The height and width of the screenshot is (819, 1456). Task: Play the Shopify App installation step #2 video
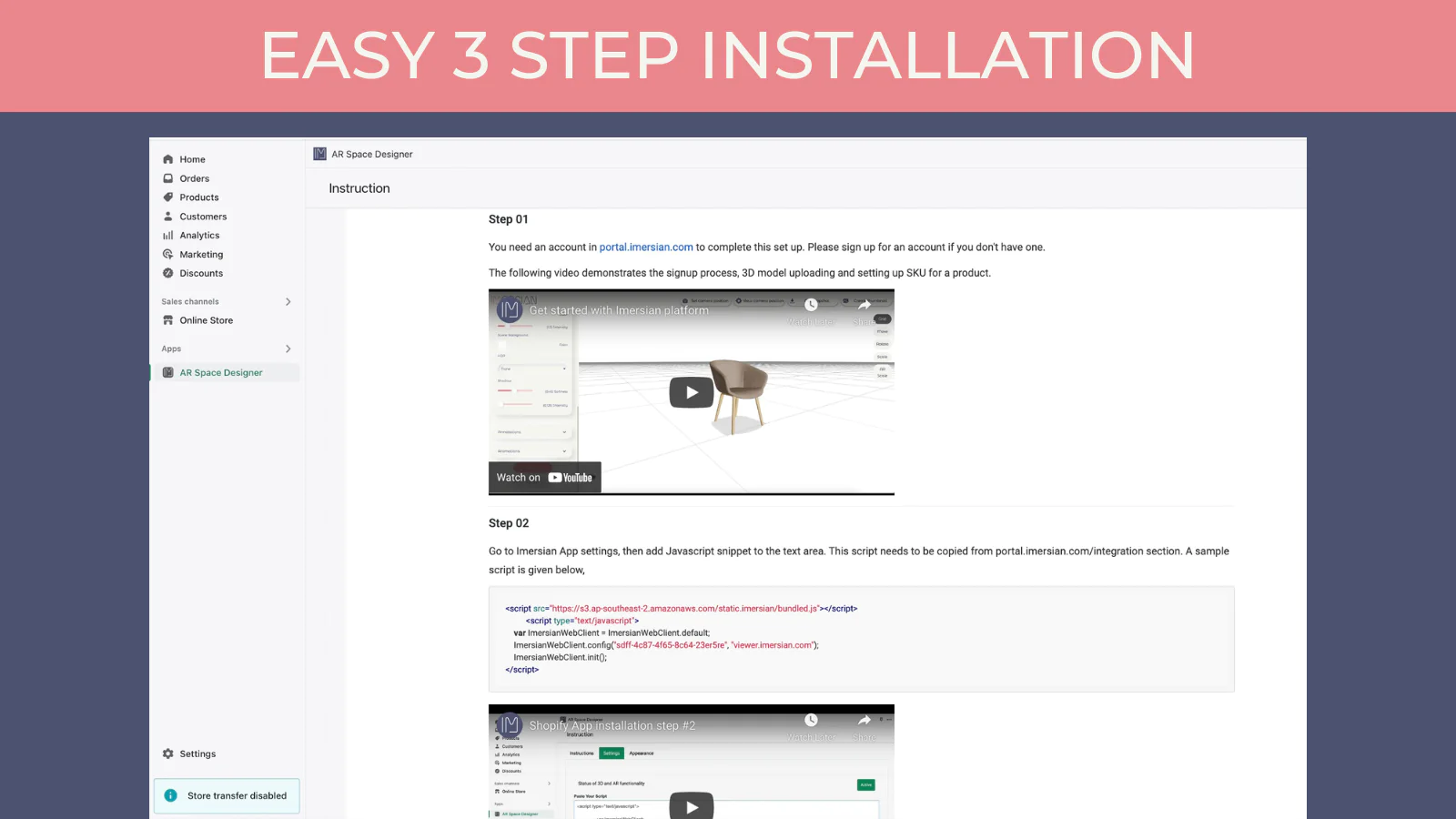click(692, 806)
